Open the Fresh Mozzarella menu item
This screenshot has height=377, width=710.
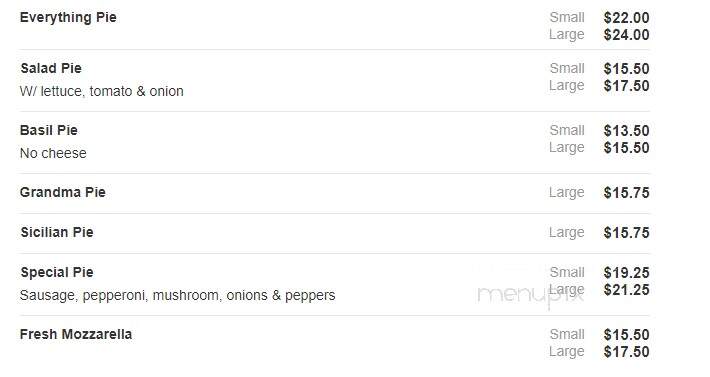[76, 334]
